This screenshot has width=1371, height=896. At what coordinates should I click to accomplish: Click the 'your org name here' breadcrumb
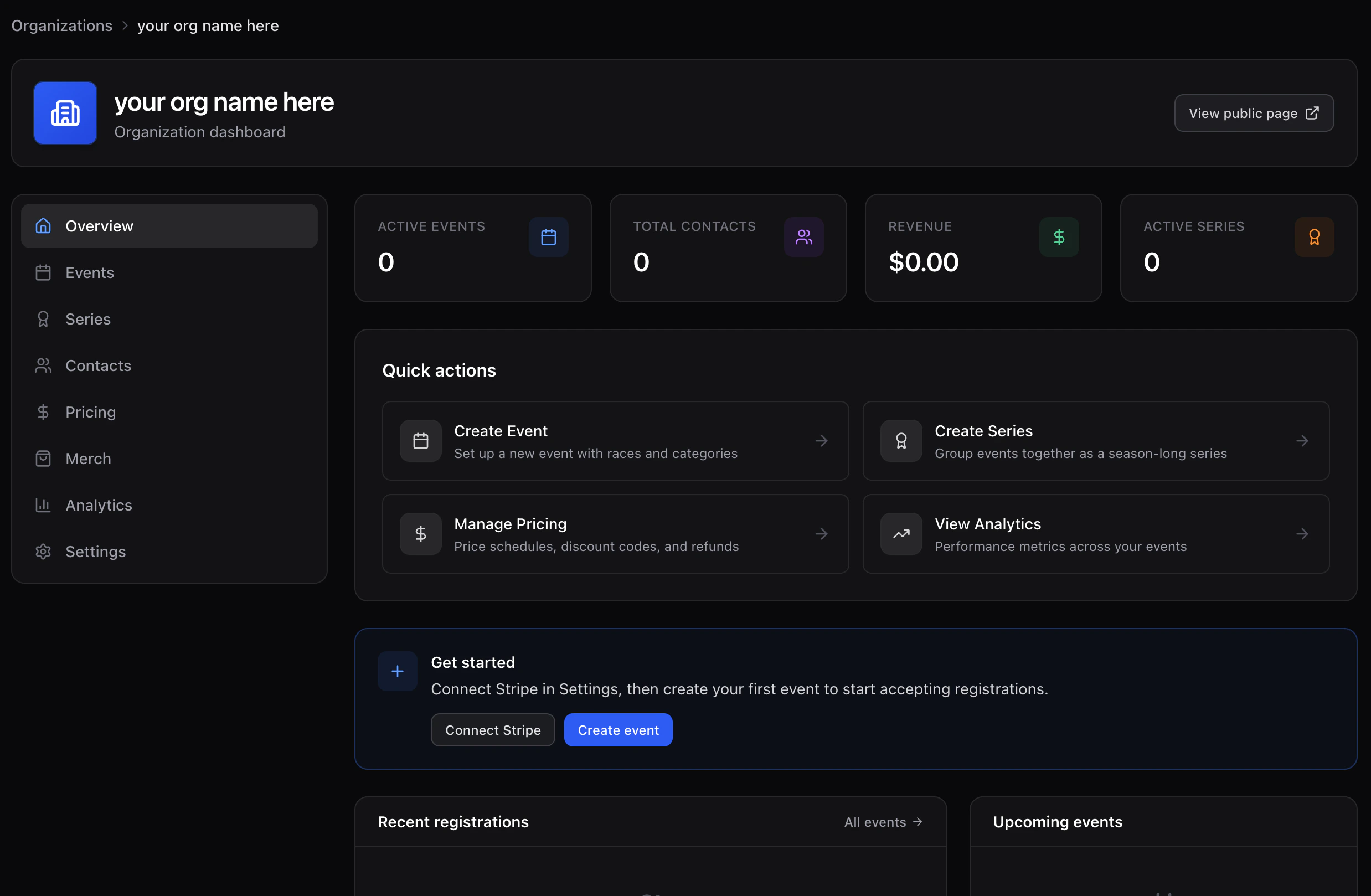208,26
